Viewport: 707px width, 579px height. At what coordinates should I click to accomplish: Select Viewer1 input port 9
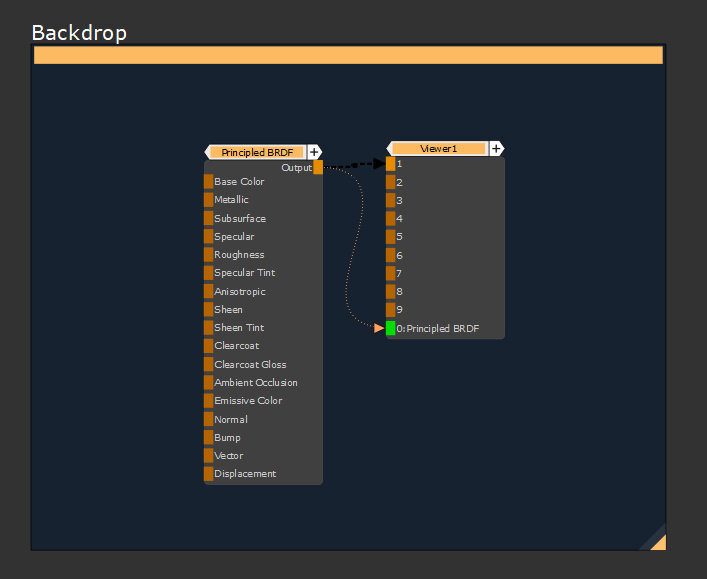tap(390, 310)
